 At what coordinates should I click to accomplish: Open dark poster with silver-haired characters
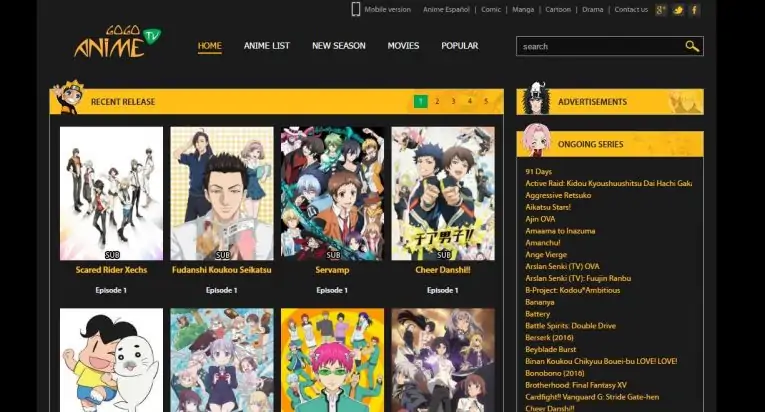tap(443, 360)
